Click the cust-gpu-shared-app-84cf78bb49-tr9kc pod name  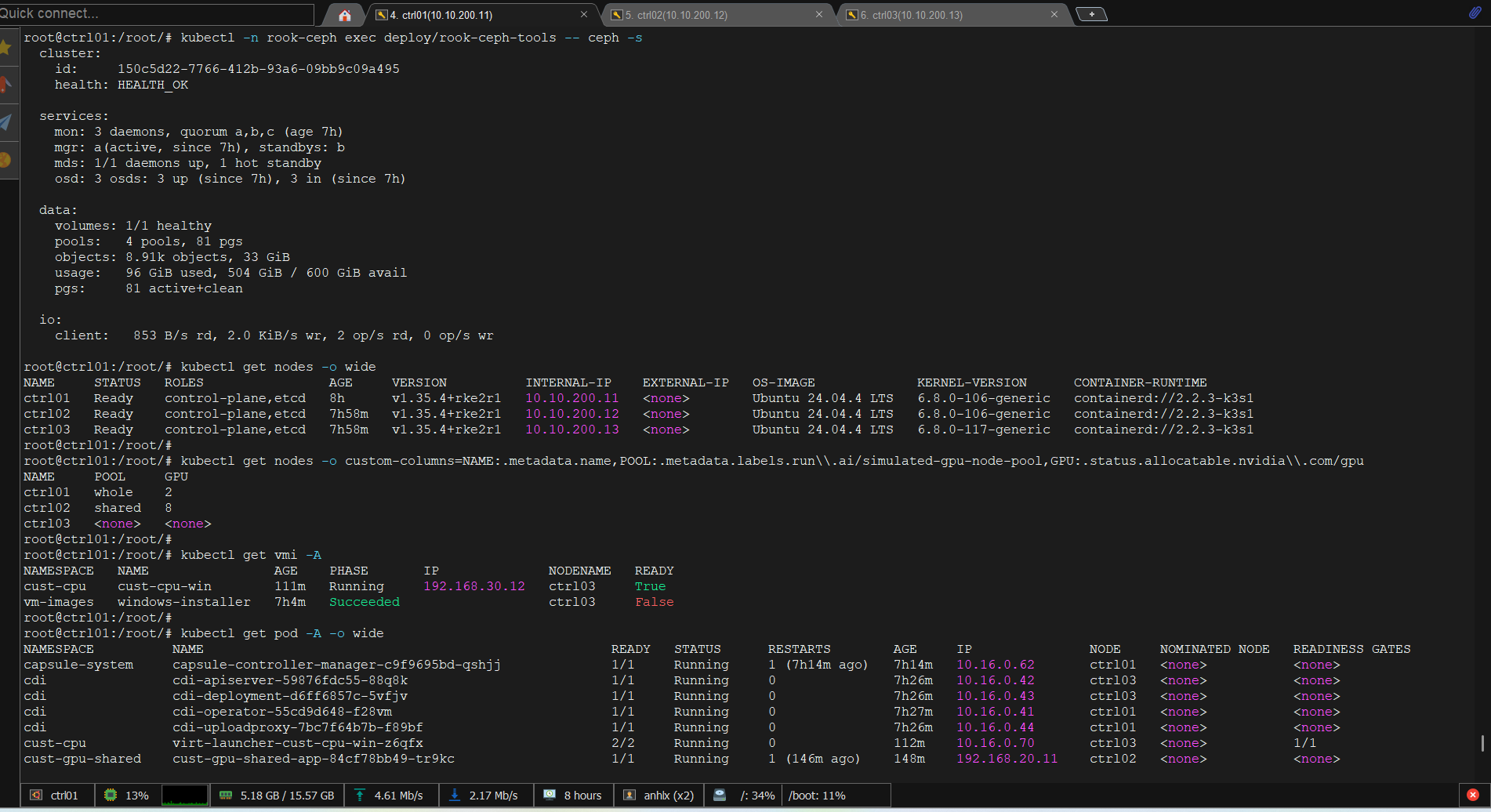pos(314,759)
